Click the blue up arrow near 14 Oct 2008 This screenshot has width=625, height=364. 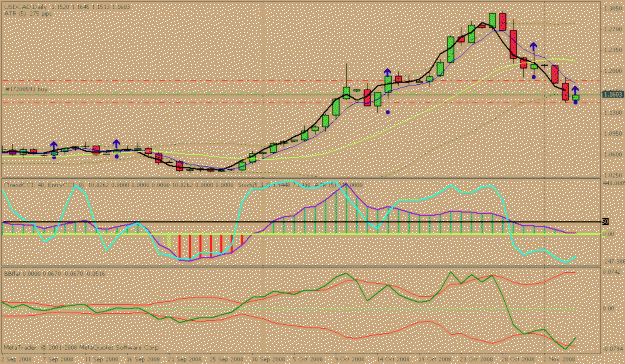[387, 73]
